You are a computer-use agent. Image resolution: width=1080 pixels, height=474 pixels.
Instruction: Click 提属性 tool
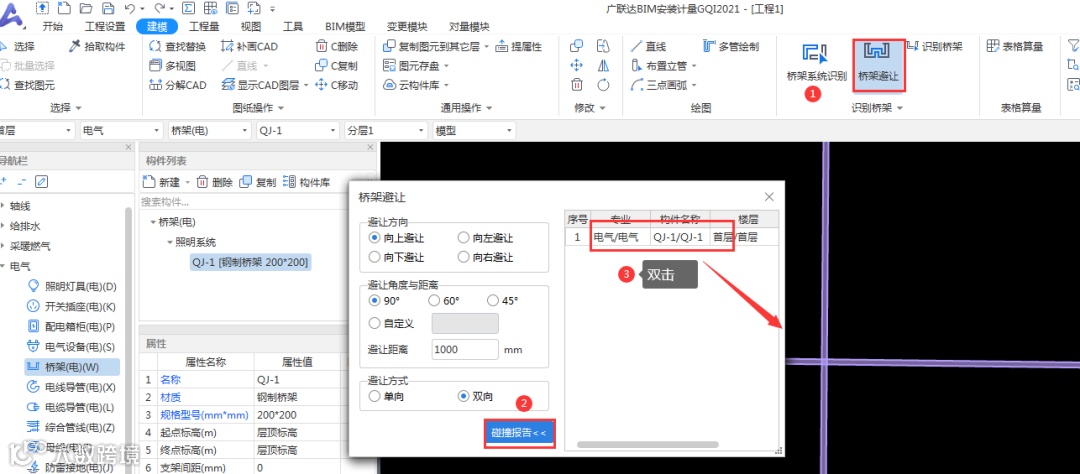click(x=518, y=47)
